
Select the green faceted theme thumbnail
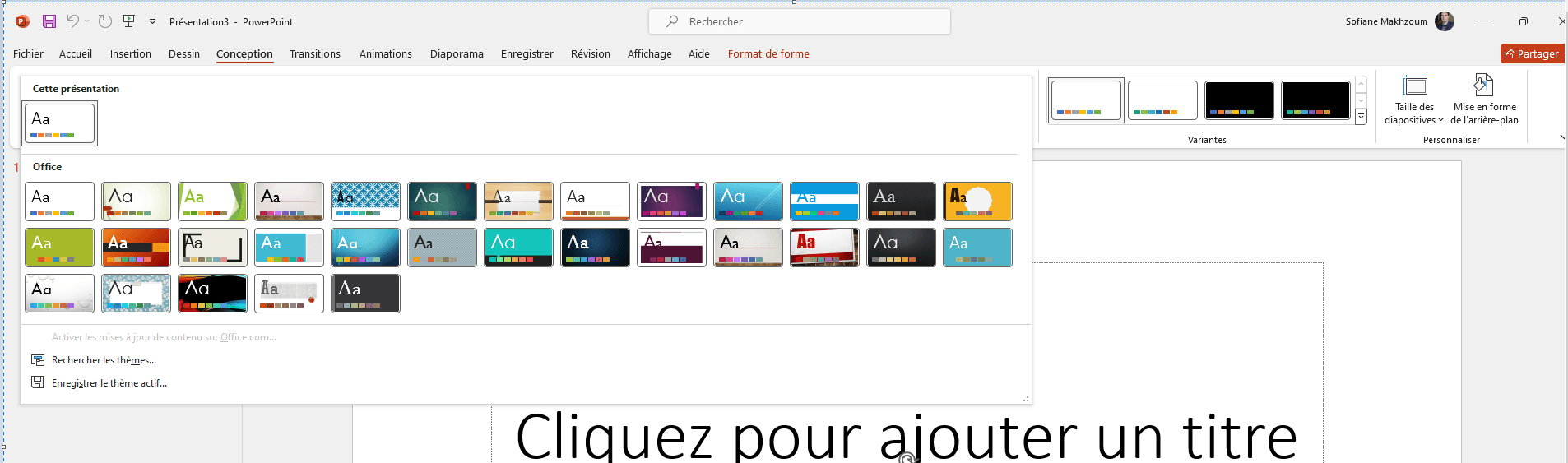point(212,201)
